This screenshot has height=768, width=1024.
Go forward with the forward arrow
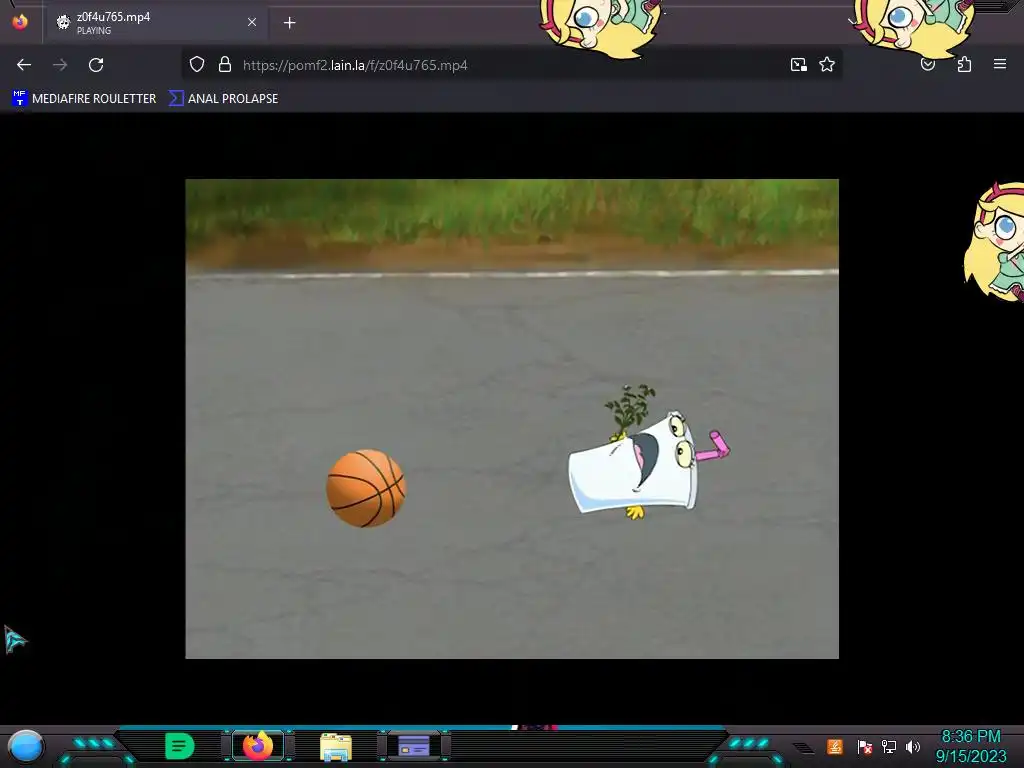click(x=60, y=65)
